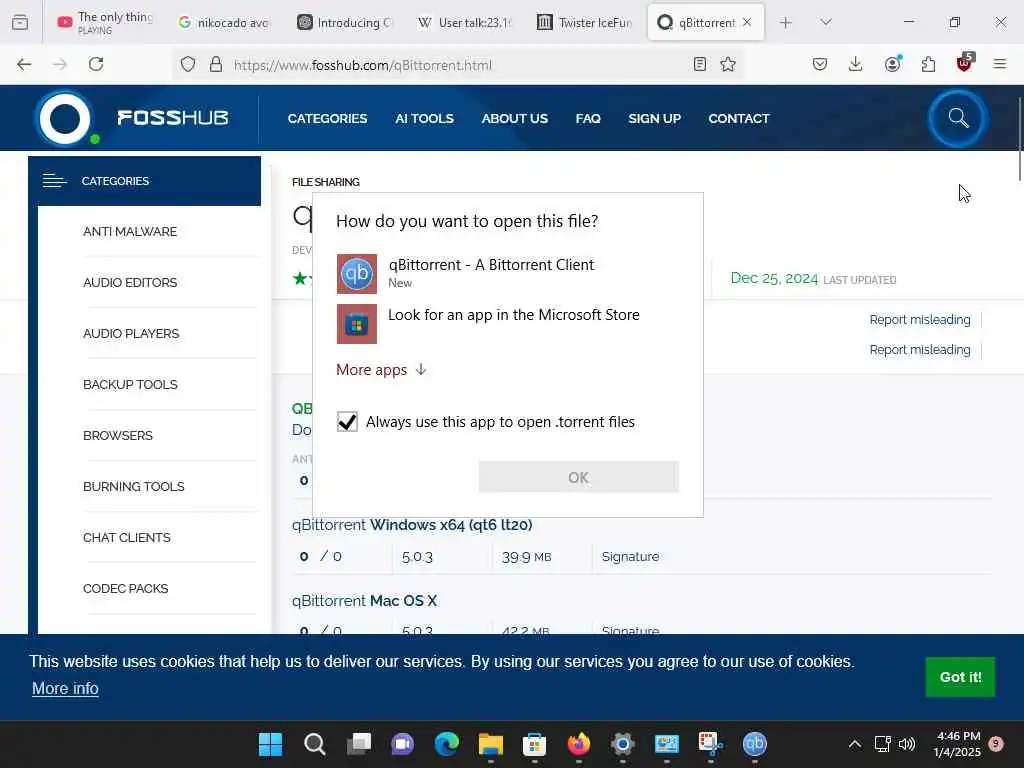Open More info cookie link
The width and height of the screenshot is (1024, 768).
tap(65, 688)
